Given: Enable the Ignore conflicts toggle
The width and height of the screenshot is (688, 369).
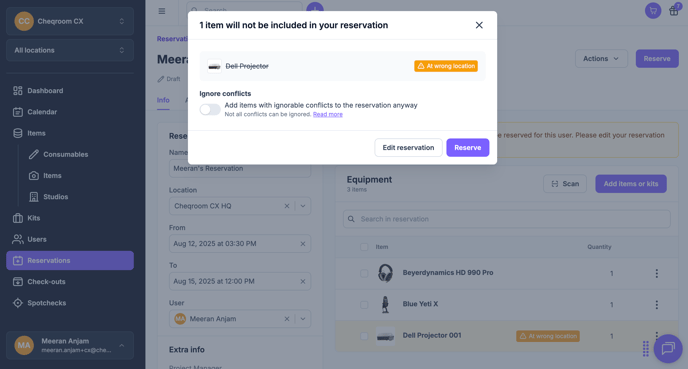Looking at the screenshot, I should [210, 109].
